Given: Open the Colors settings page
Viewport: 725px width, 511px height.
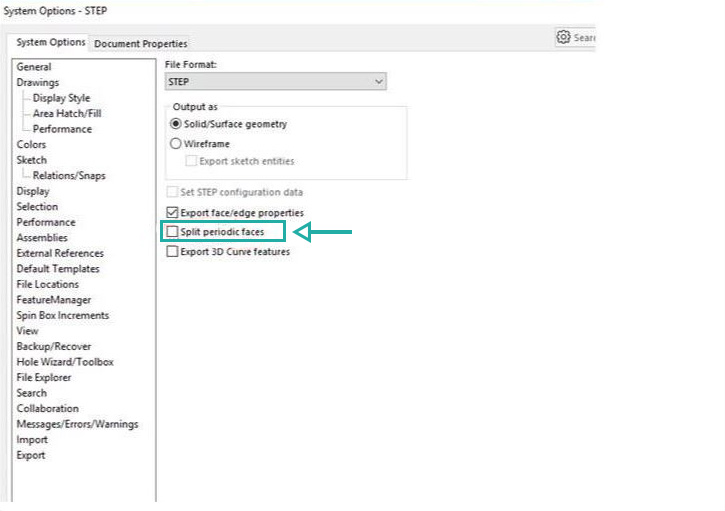Looking at the screenshot, I should [31, 144].
